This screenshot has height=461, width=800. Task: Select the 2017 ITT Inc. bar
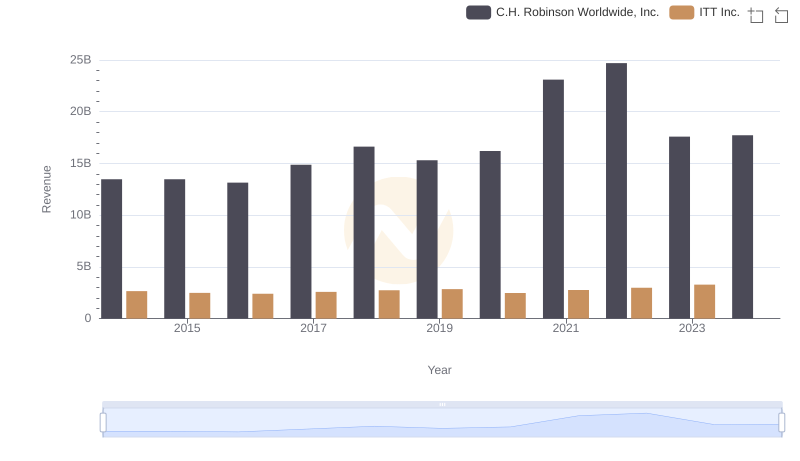pyautogui.click(x=326, y=305)
